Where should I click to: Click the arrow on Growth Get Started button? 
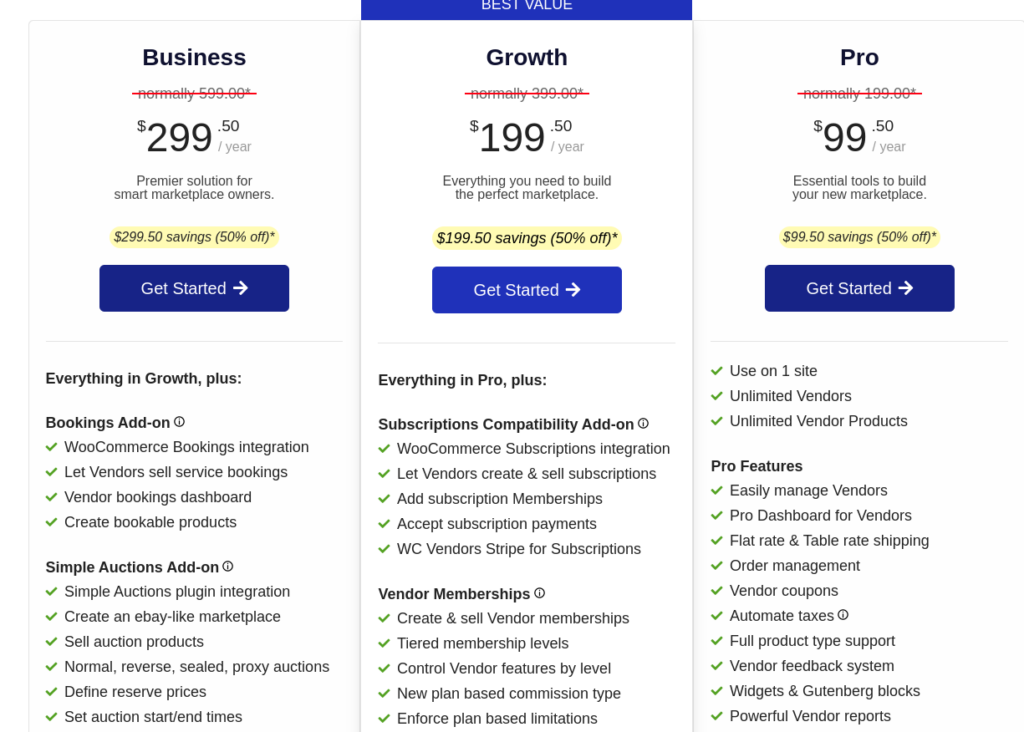[x=573, y=290]
